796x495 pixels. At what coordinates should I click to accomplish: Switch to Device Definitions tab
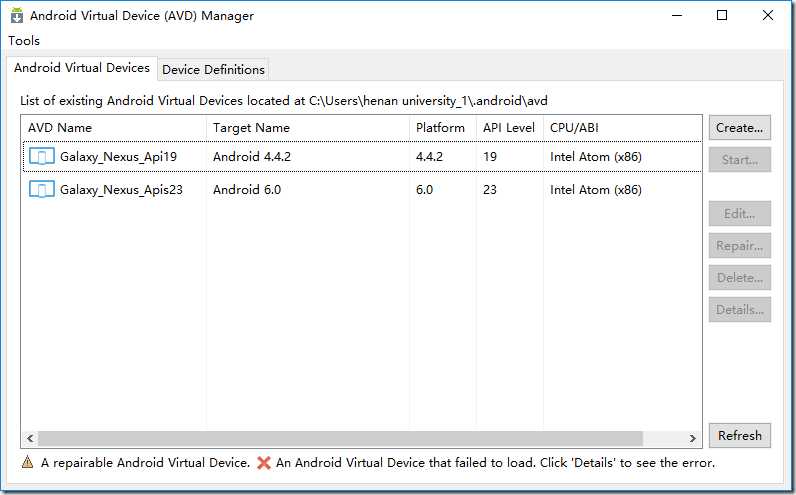(213, 70)
